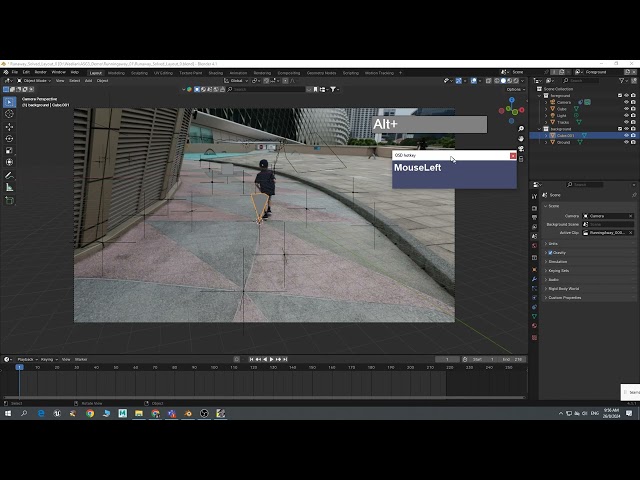Select the Scale tool in toolbar
This screenshot has height=480, width=640.
pyautogui.click(x=9, y=151)
